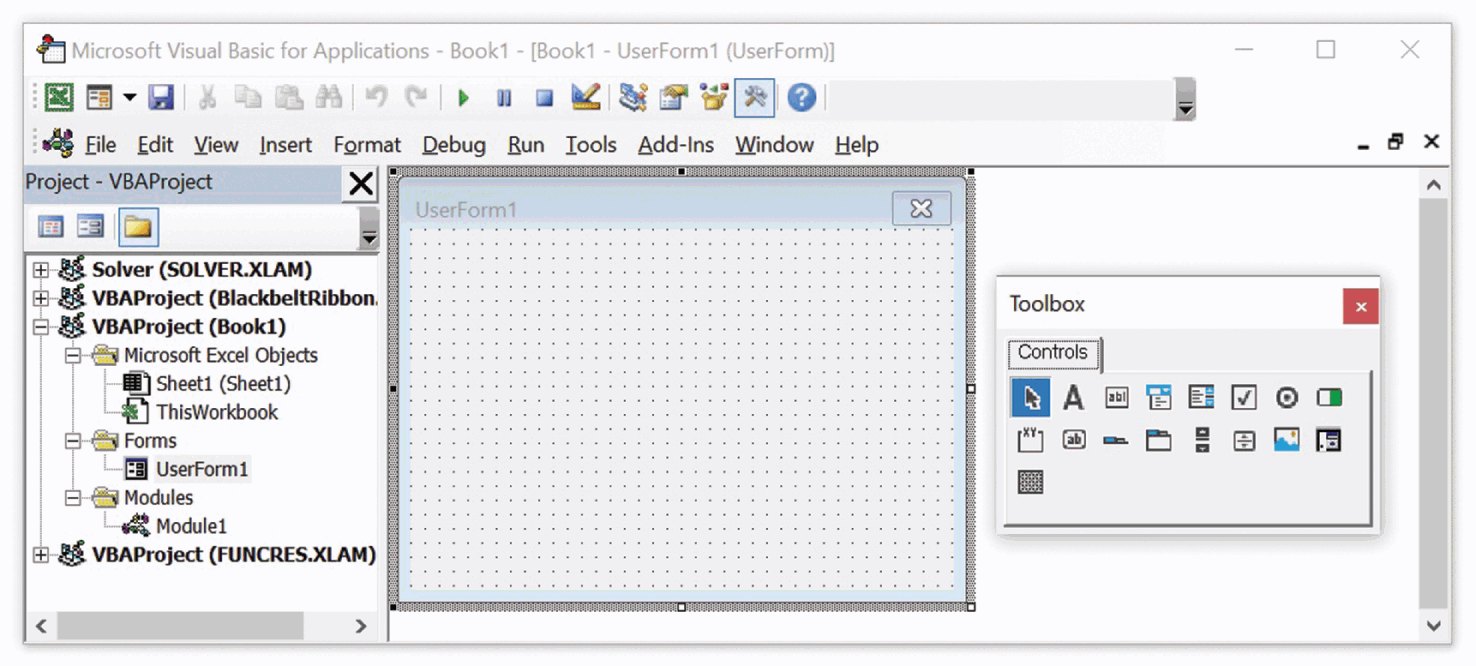This screenshot has height=666, width=1476.
Task: Click the Project pane horizontal scrollbar
Action: pos(180,626)
